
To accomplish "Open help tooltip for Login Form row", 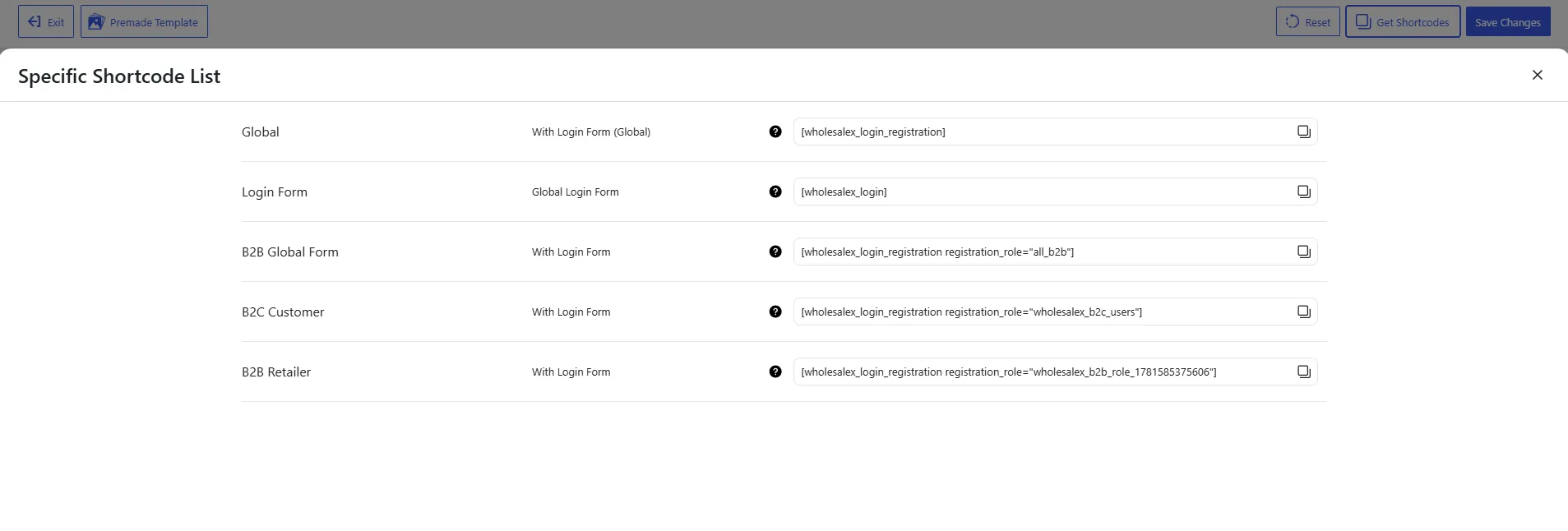I will click(x=775, y=192).
